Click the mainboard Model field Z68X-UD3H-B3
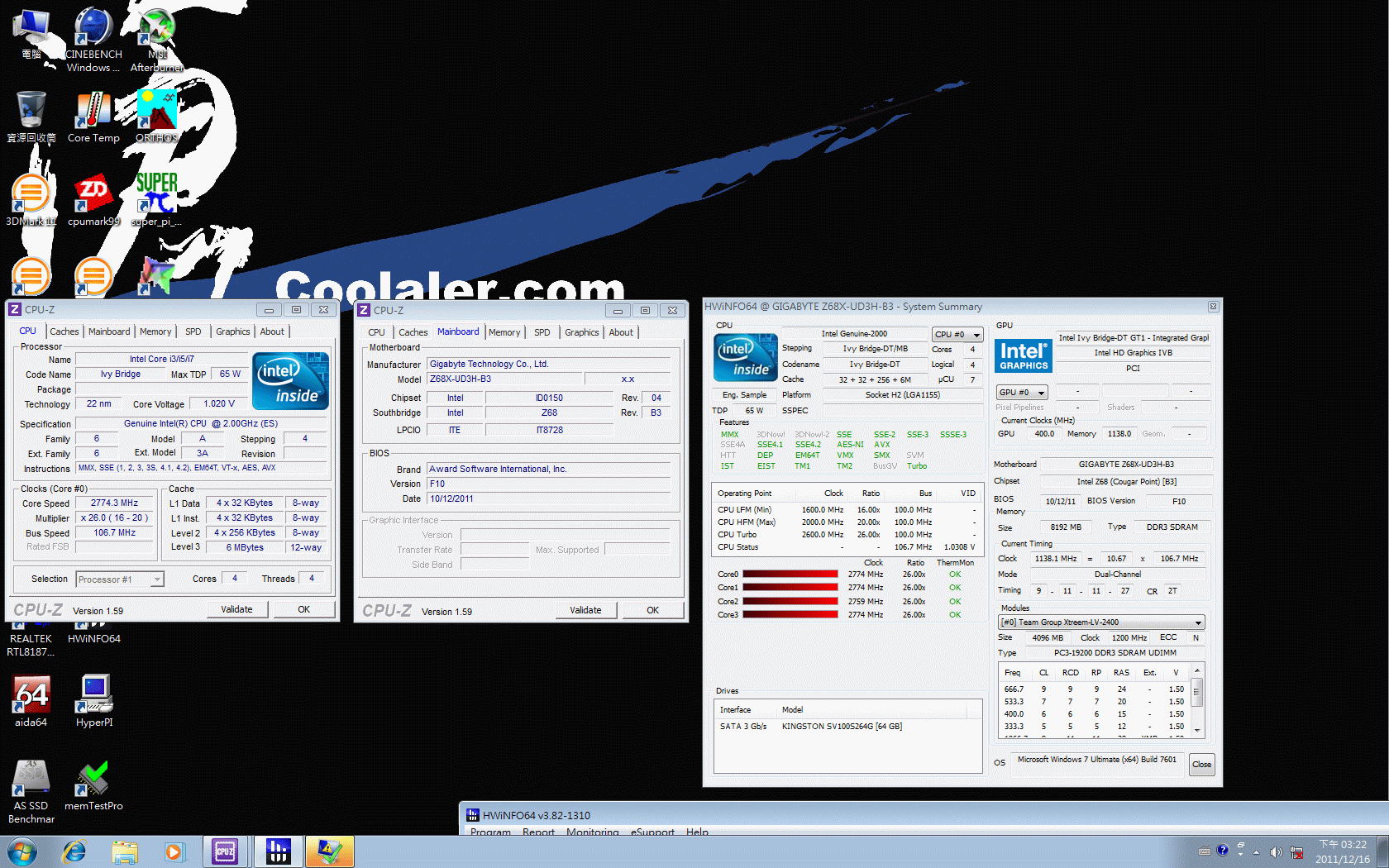This screenshot has width=1389, height=868. point(504,379)
